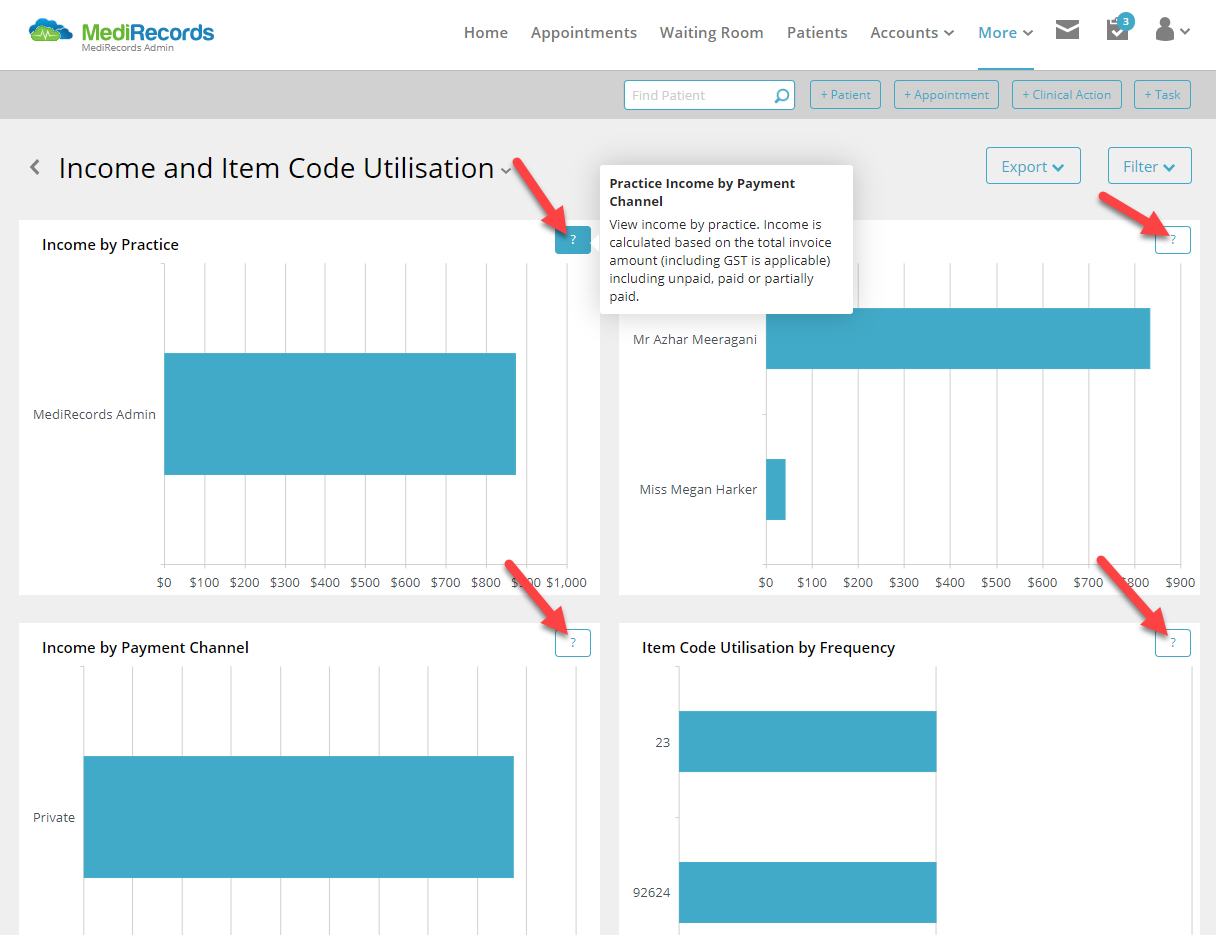Viewport: 1216px width, 935px height.
Task: Click the 'Miss Megan Harker' axis label
Action: pyautogui.click(x=698, y=489)
